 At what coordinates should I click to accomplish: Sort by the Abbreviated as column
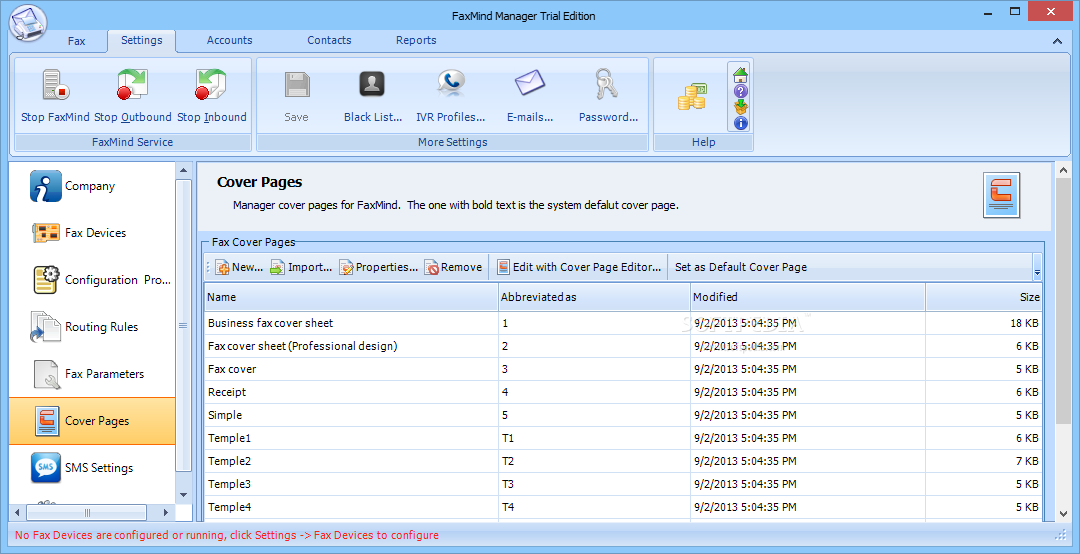(x=594, y=297)
